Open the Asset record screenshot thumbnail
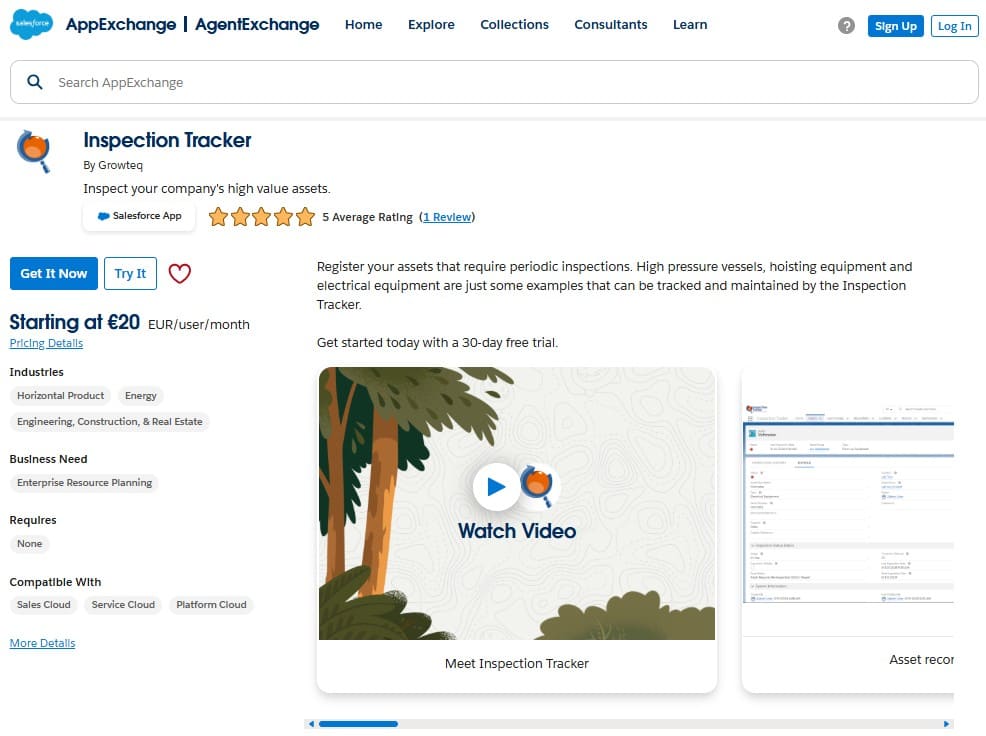The height and width of the screenshot is (736, 986). tap(848, 505)
